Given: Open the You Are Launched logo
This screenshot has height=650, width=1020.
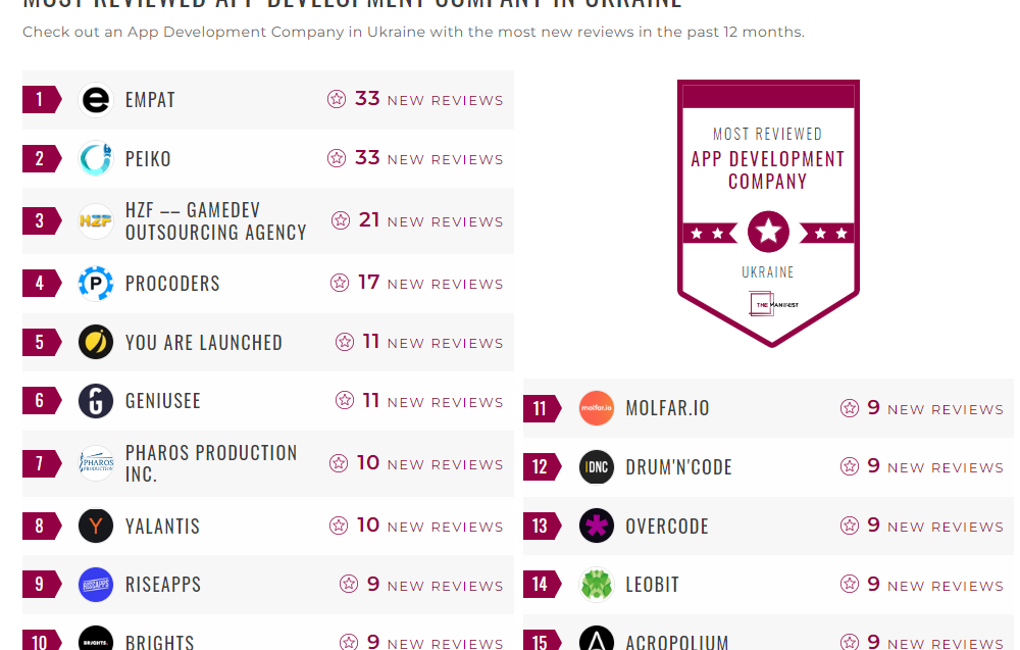Looking at the screenshot, I should pos(96,342).
